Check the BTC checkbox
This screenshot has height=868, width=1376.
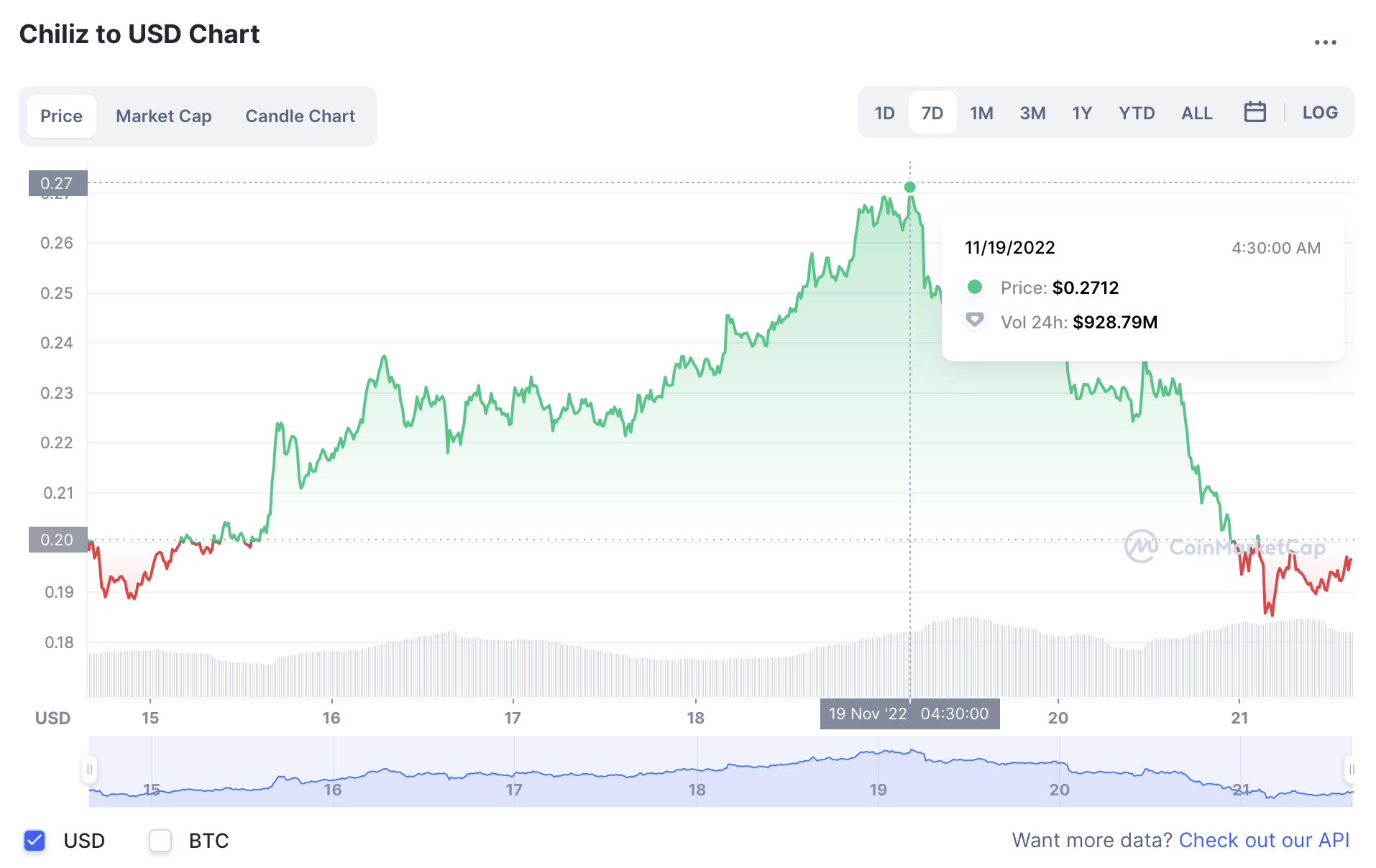160,840
